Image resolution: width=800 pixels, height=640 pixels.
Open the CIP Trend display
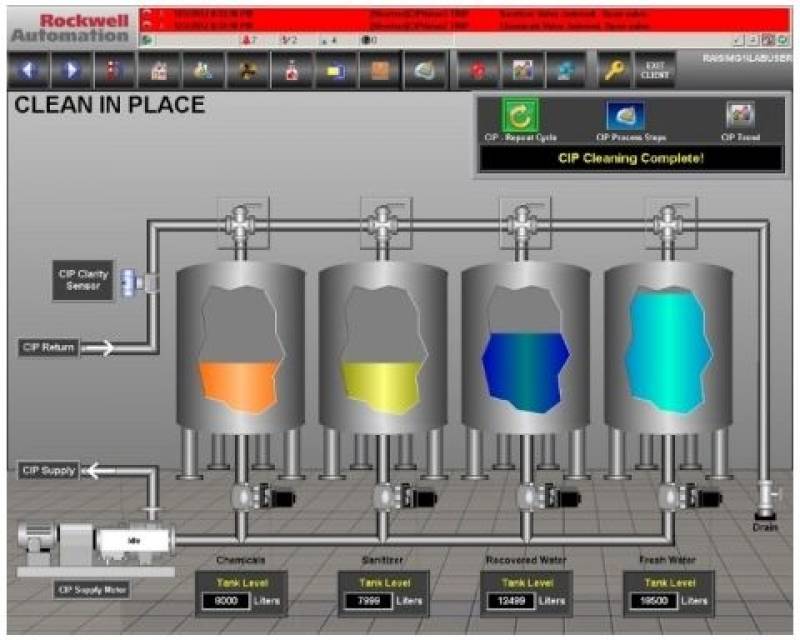click(740, 115)
